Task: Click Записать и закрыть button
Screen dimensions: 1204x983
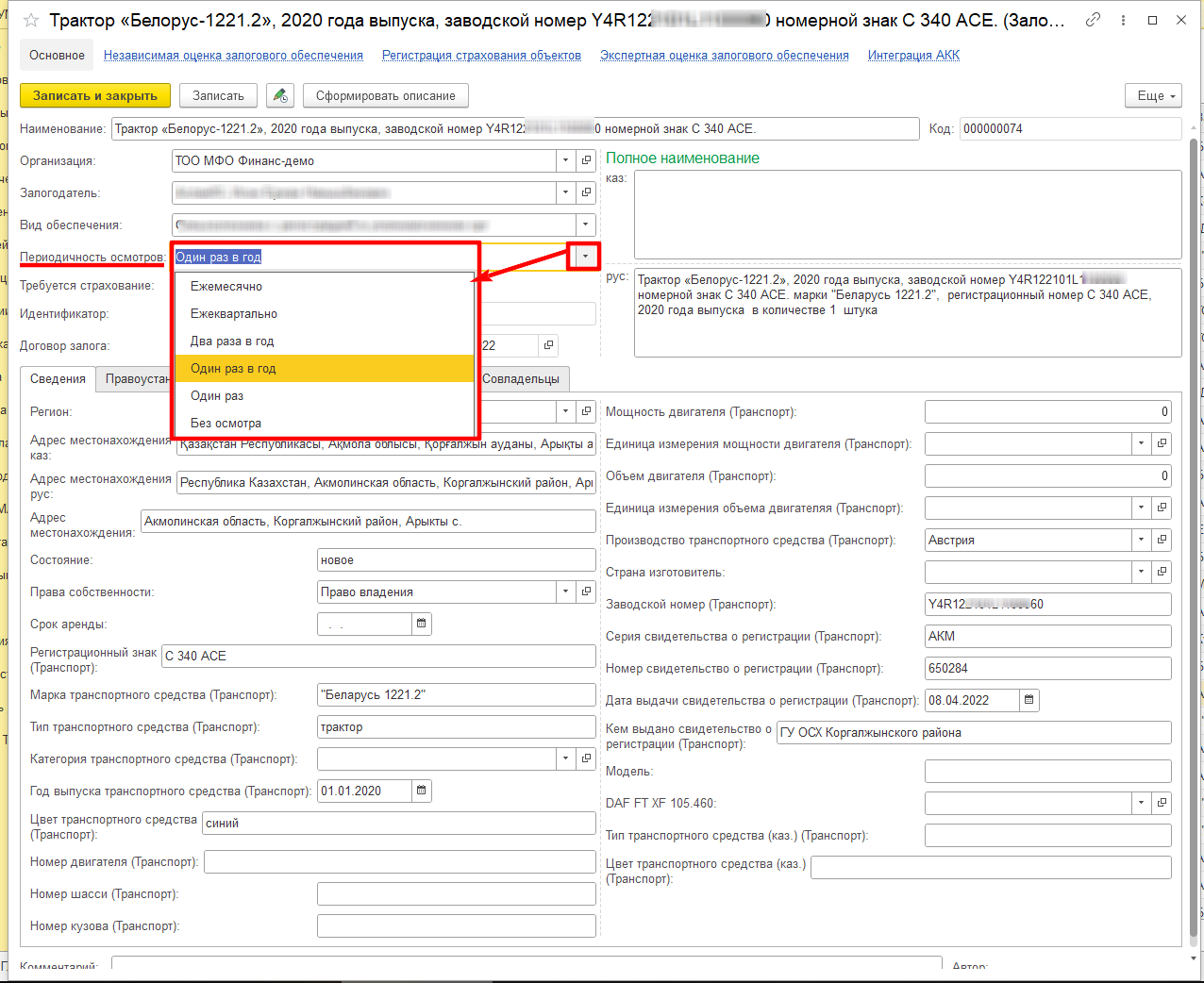Action: (x=95, y=95)
